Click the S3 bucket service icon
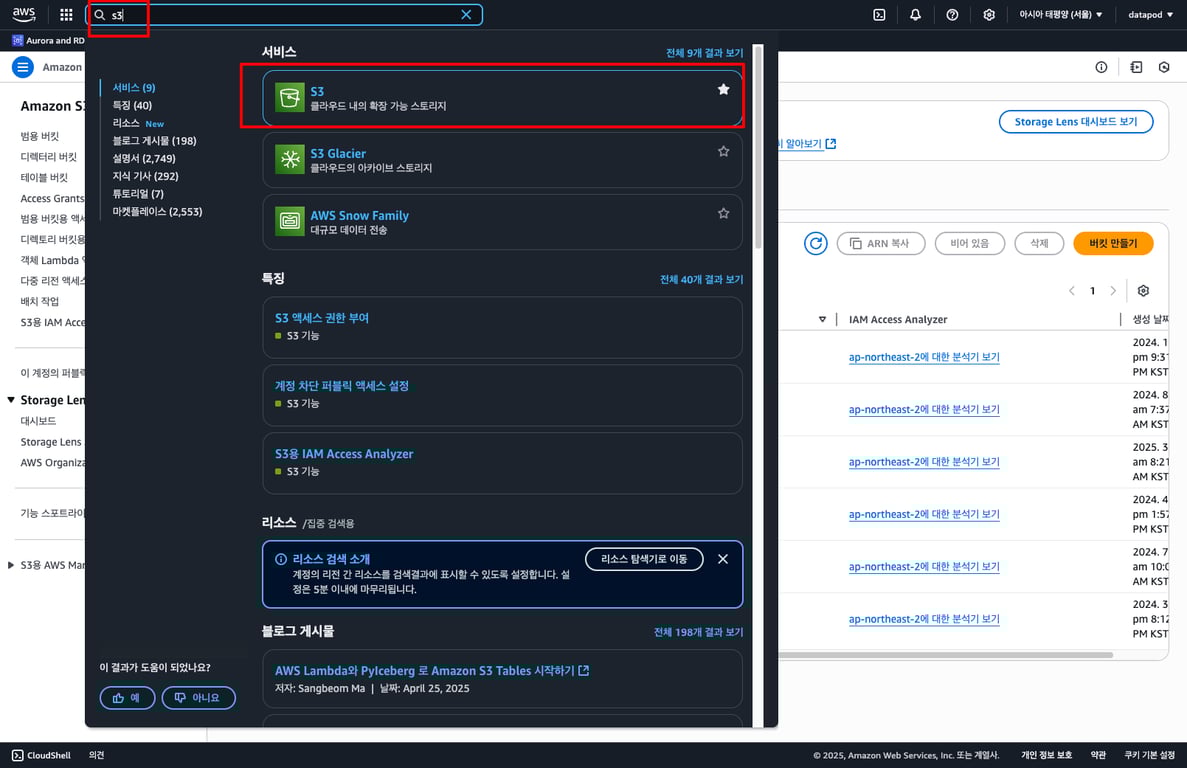 (x=289, y=98)
